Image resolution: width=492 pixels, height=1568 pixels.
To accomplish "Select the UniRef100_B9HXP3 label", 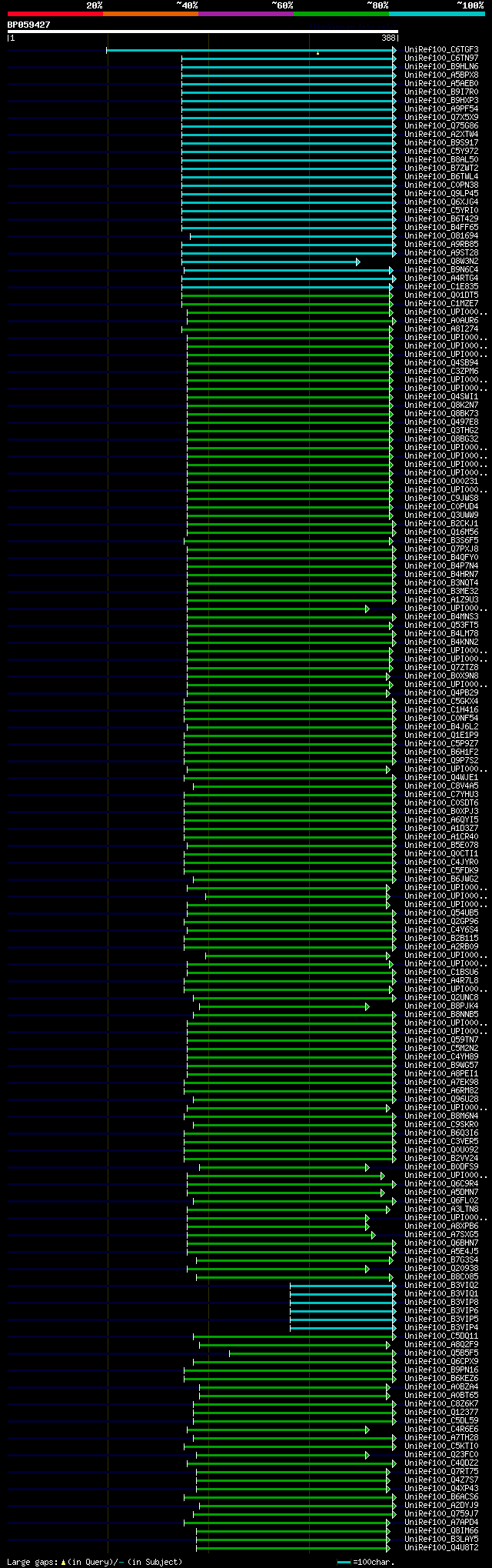I will (441, 101).
